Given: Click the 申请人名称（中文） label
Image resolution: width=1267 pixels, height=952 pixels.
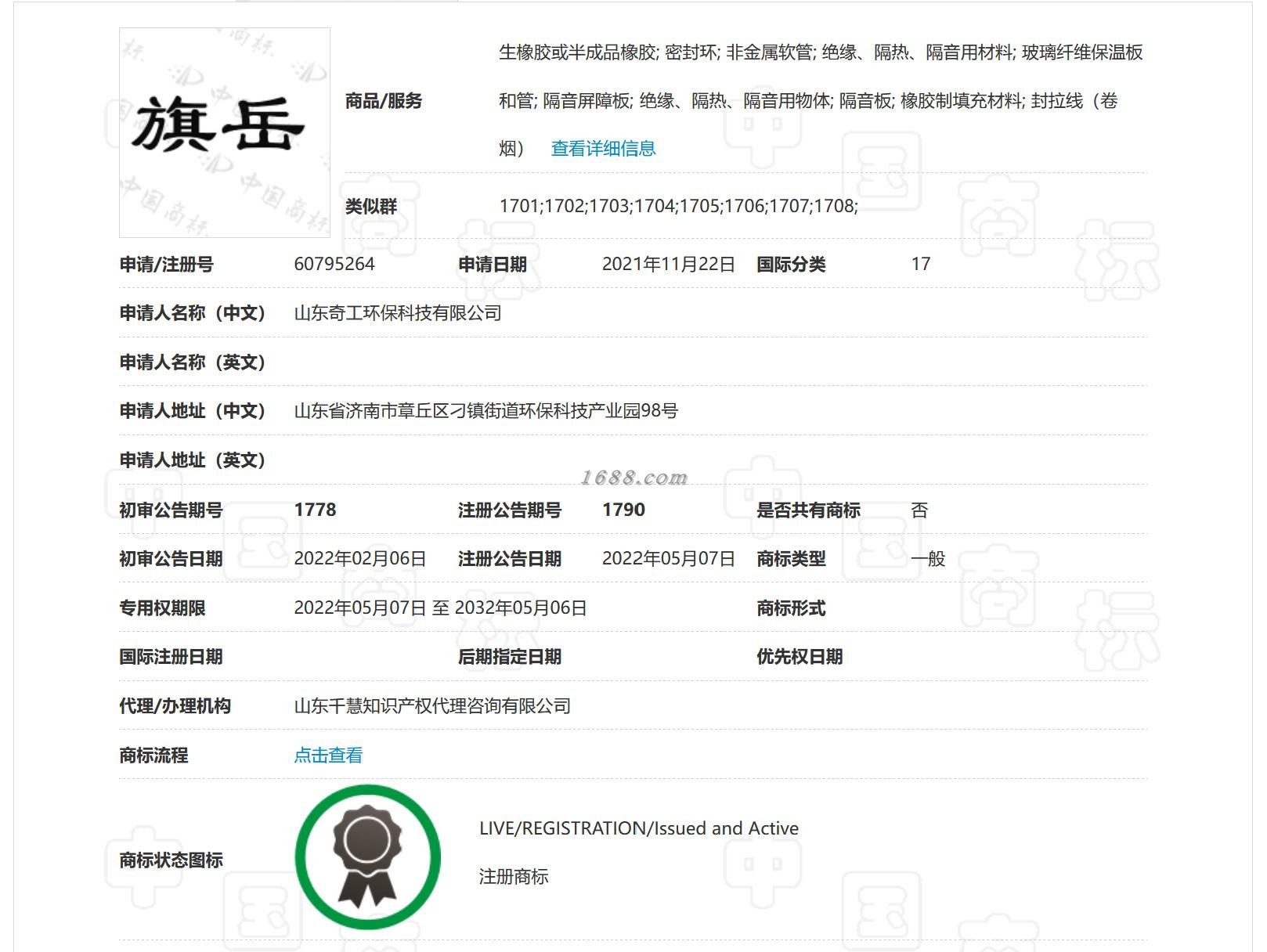Looking at the screenshot, I should (x=193, y=313).
